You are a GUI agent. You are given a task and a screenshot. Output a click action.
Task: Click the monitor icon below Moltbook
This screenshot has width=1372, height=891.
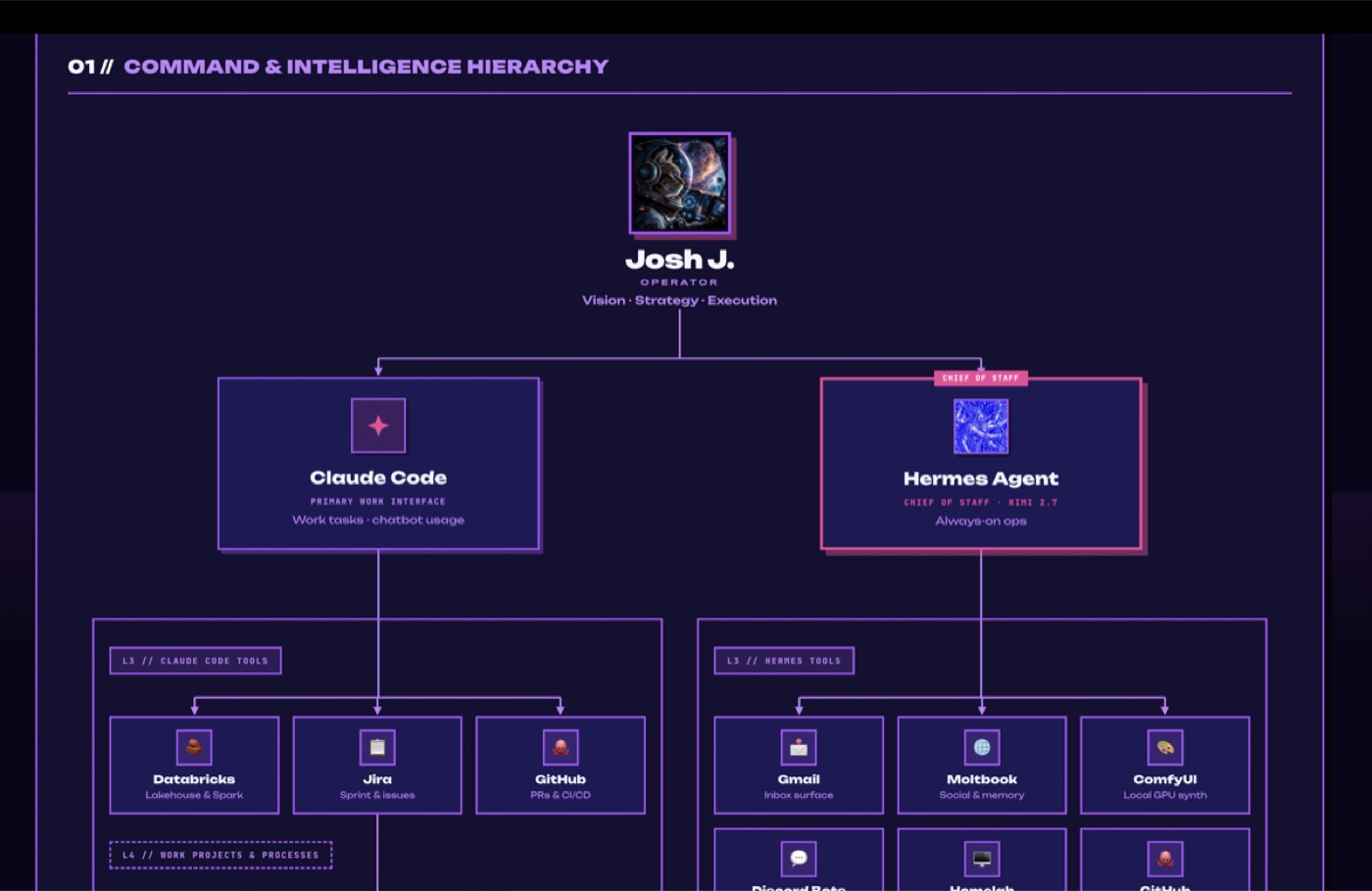pos(982,859)
